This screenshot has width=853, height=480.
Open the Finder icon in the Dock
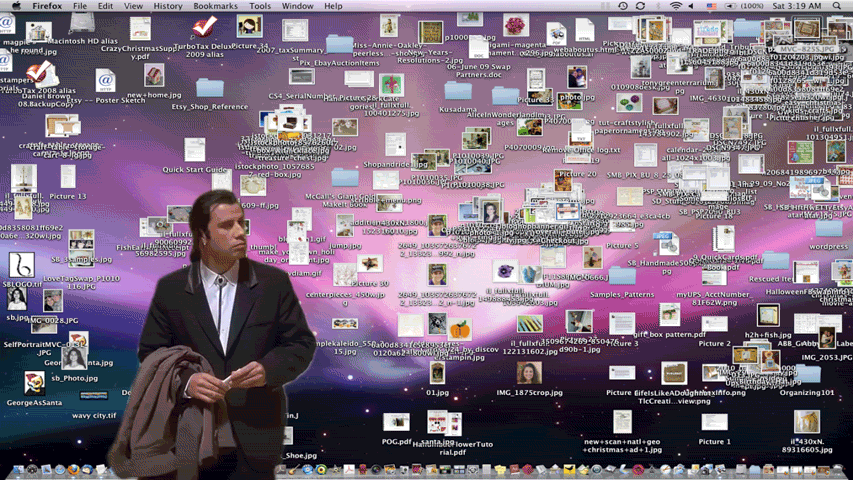pyautogui.click(x=17, y=470)
